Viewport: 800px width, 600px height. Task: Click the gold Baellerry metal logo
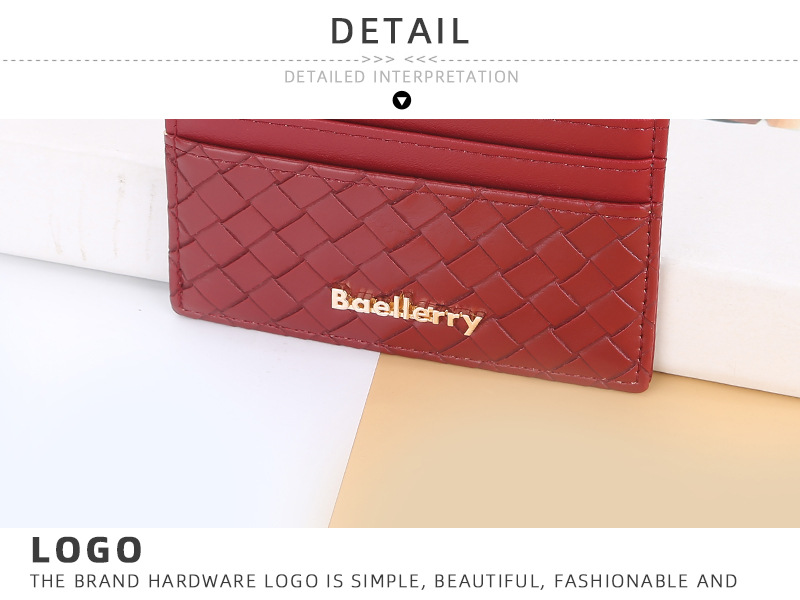[x=406, y=310]
